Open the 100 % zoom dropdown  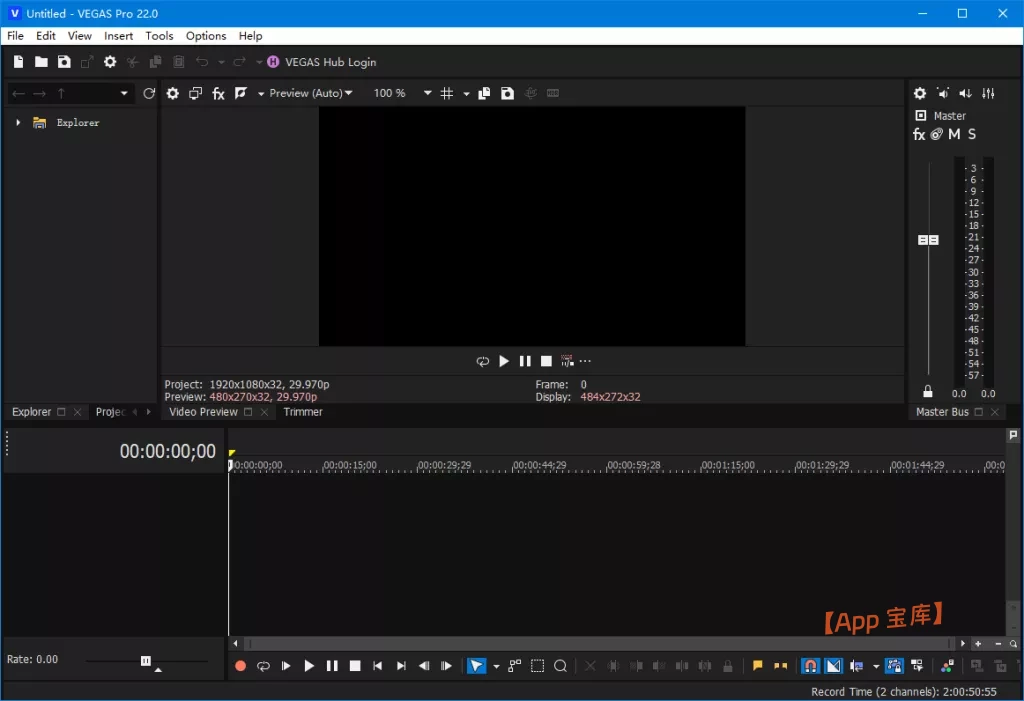coord(427,93)
